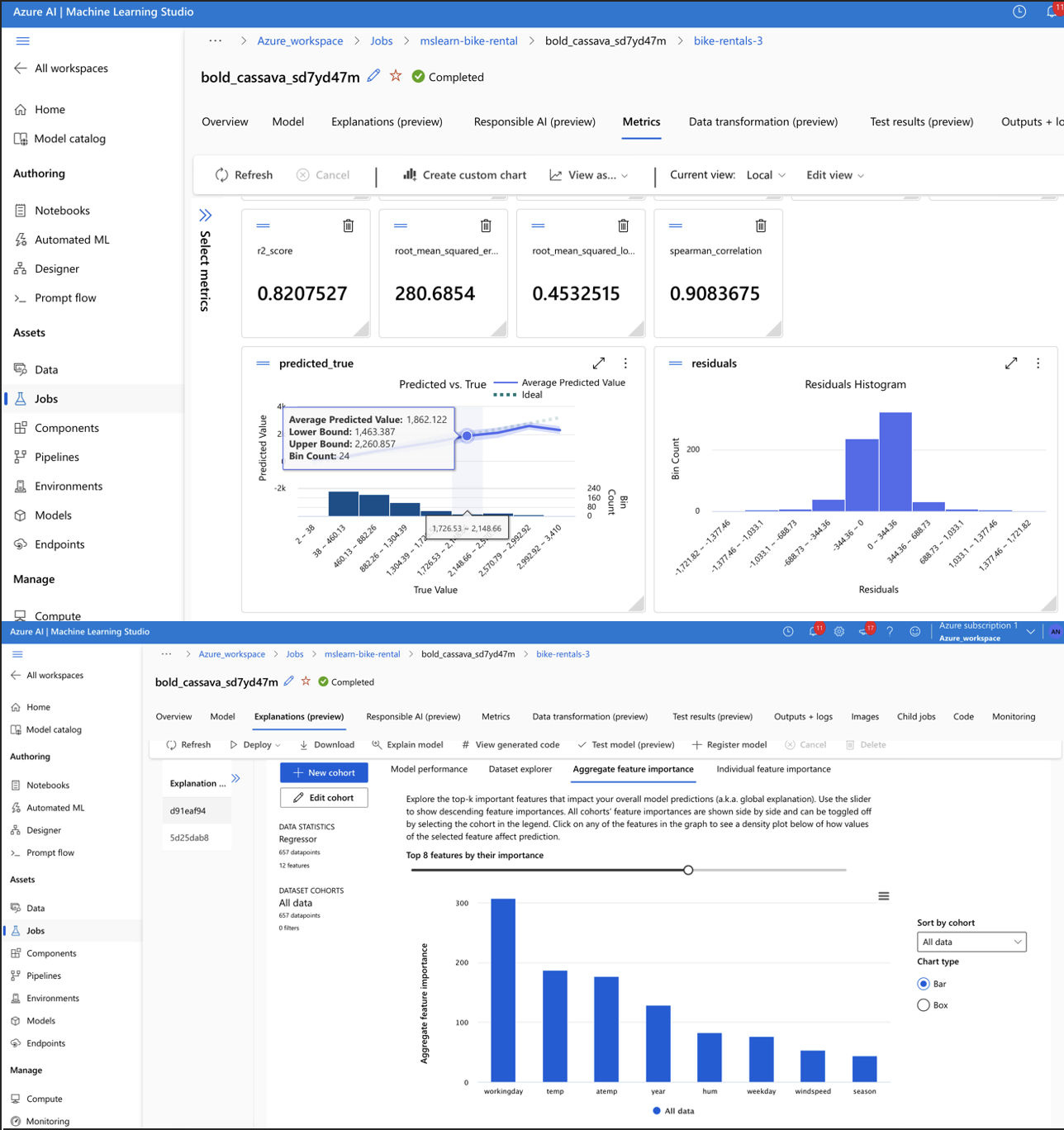
Task: Open the hamburger menu in the top window
Action: [x=23, y=40]
